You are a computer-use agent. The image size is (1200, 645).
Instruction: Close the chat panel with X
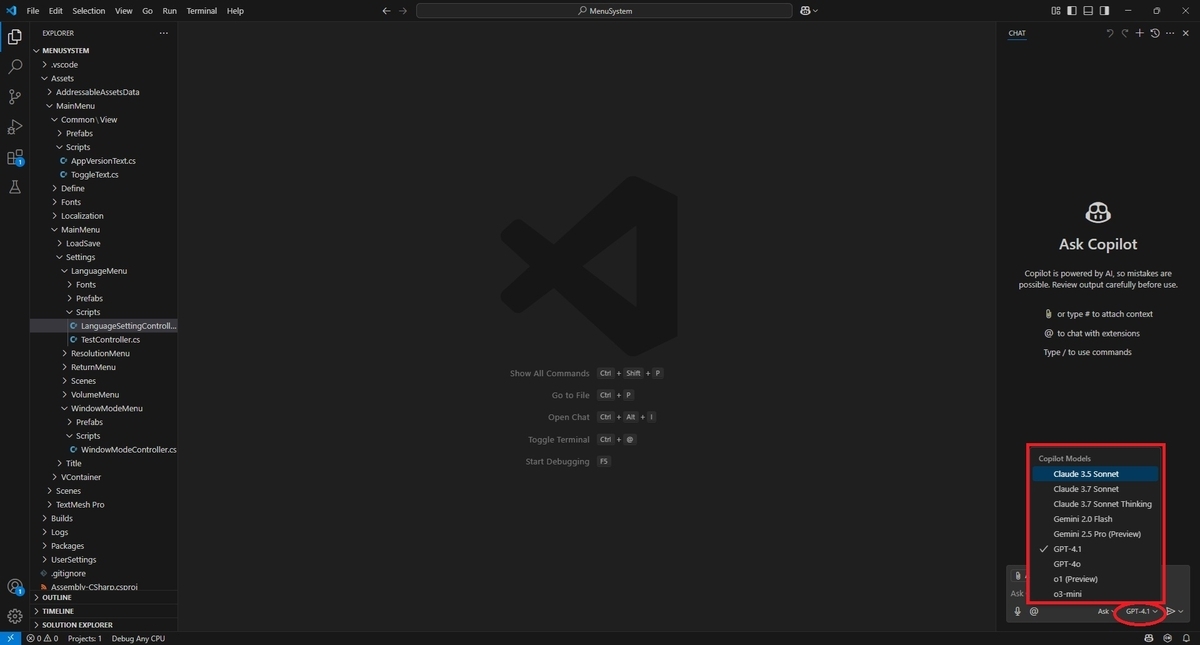1186,33
